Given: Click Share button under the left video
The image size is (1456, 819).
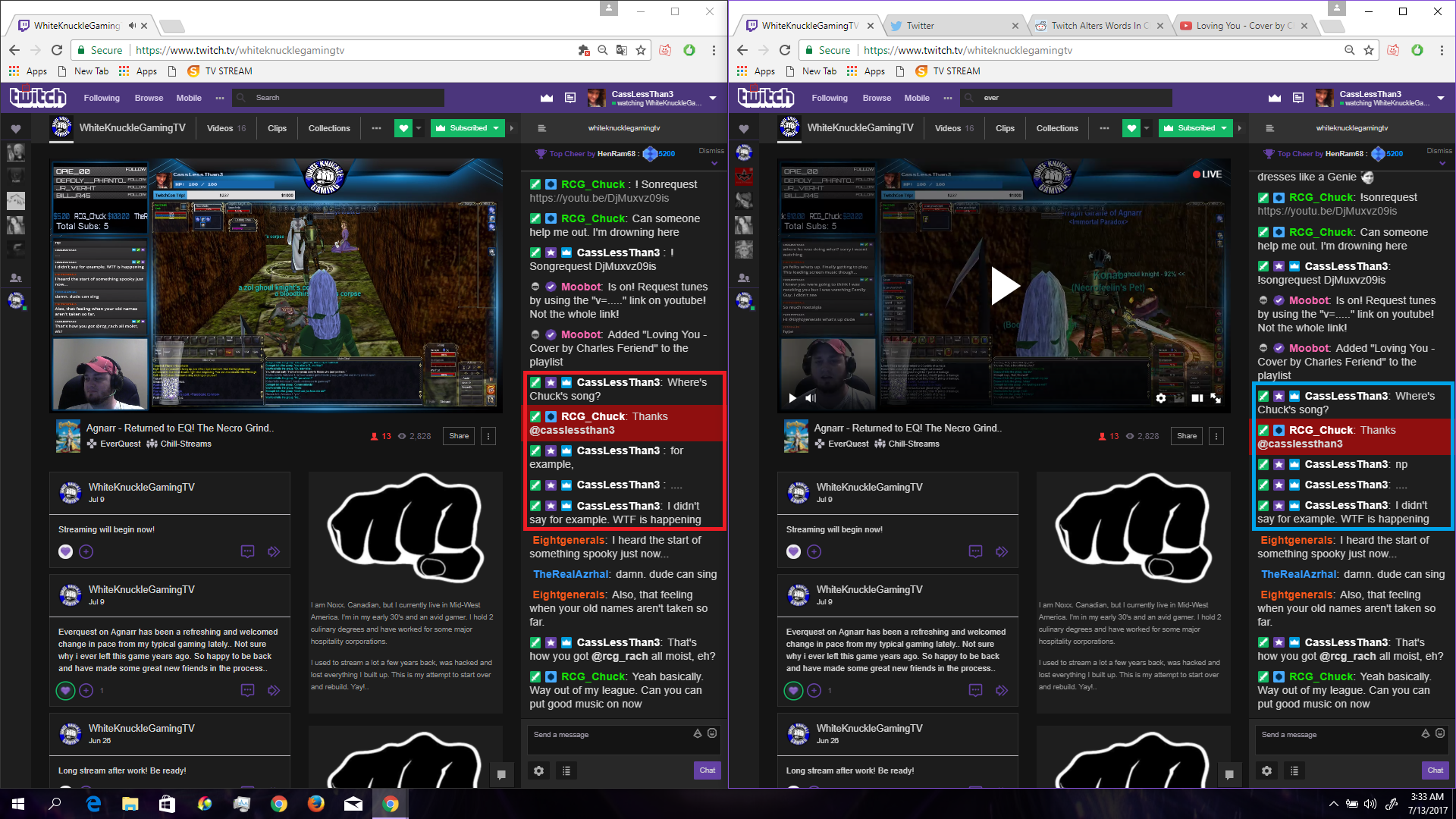Looking at the screenshot, I should tap(459, 436).
